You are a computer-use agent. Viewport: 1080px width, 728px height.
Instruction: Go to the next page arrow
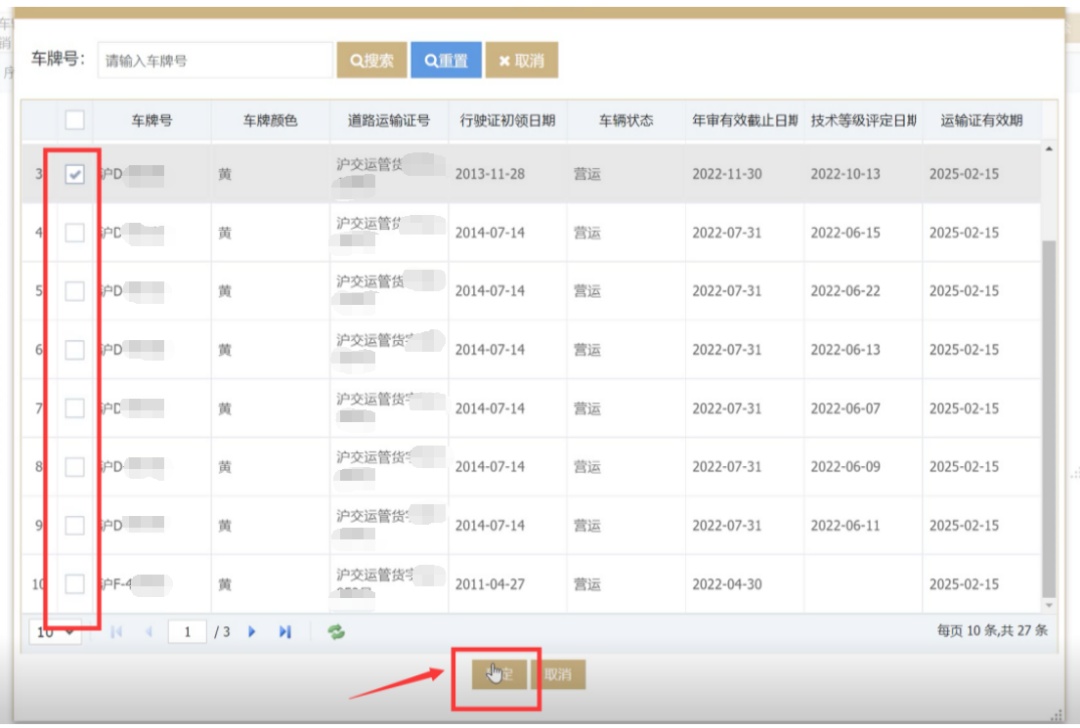click(x=252, y=632)
